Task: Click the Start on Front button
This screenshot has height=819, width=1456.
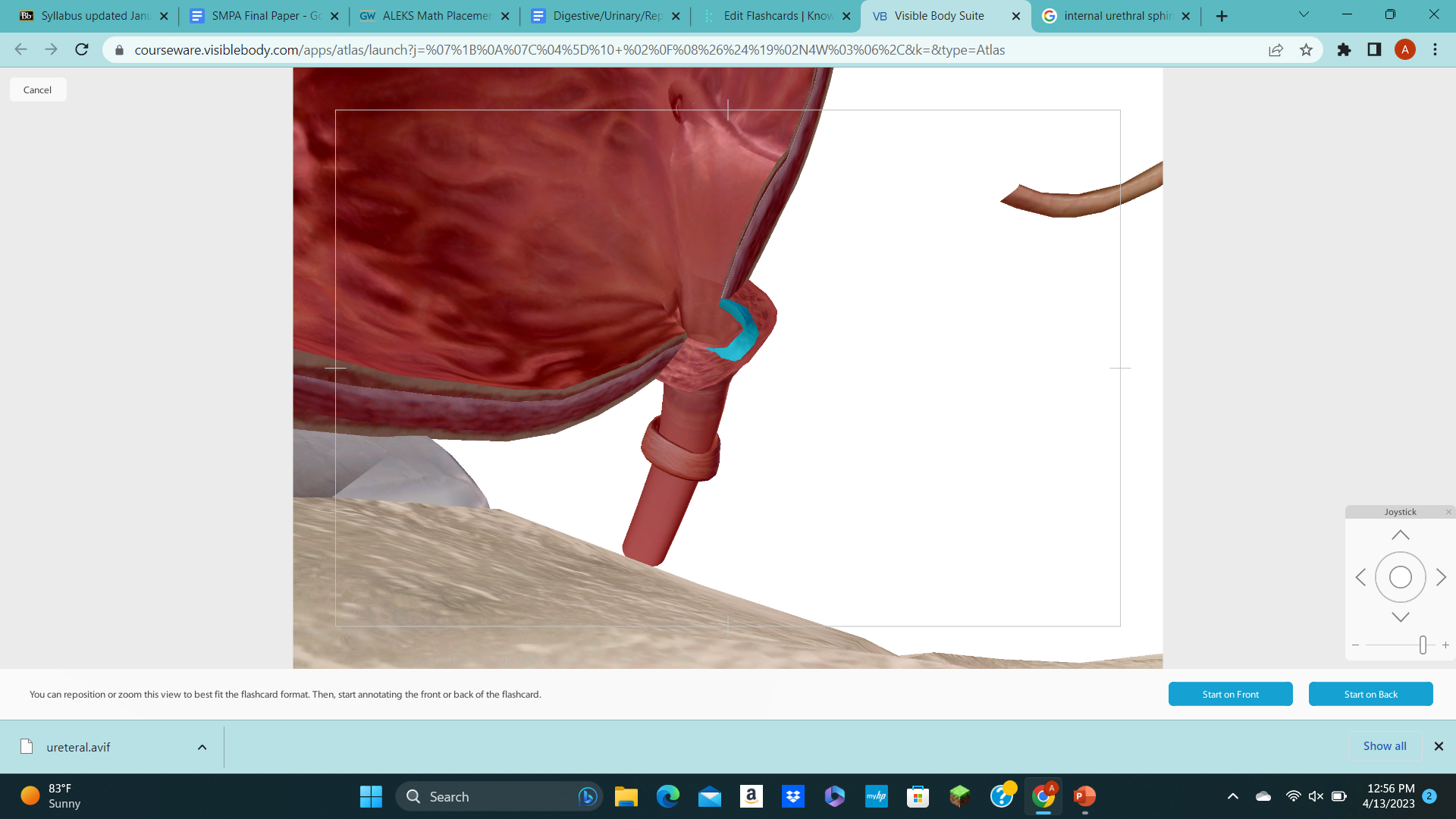Action: [x=1230, y=694]
